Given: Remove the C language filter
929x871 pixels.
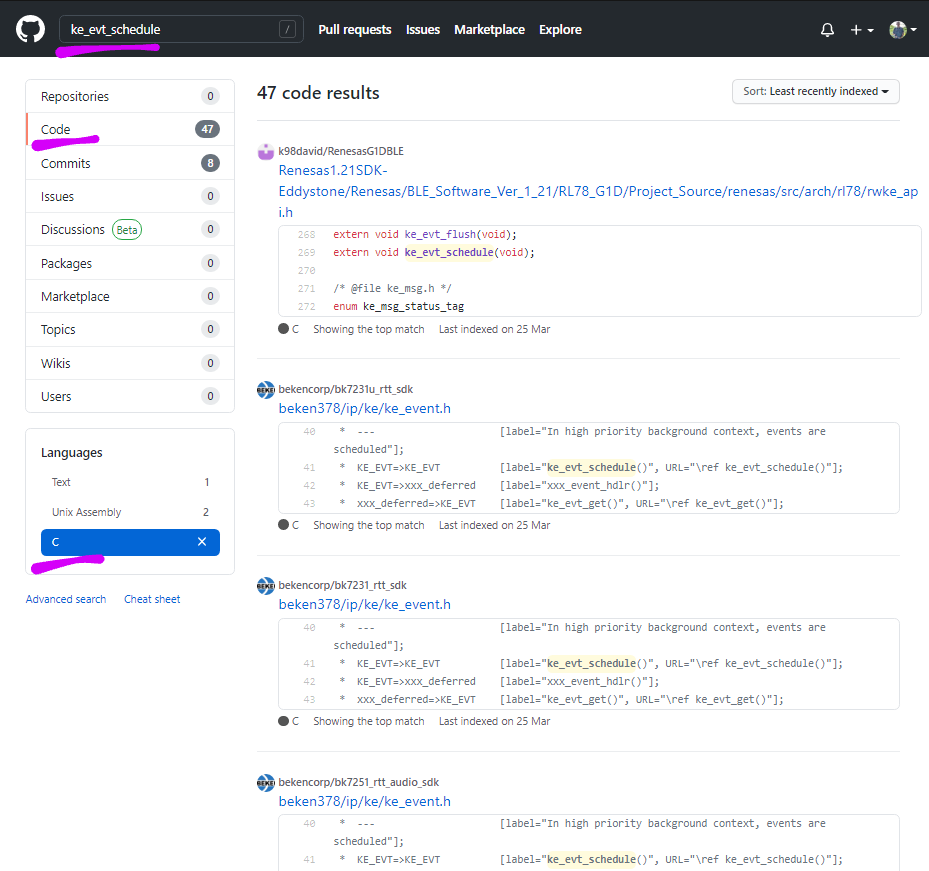Looking at the screenshot, I should pos(202,542).
